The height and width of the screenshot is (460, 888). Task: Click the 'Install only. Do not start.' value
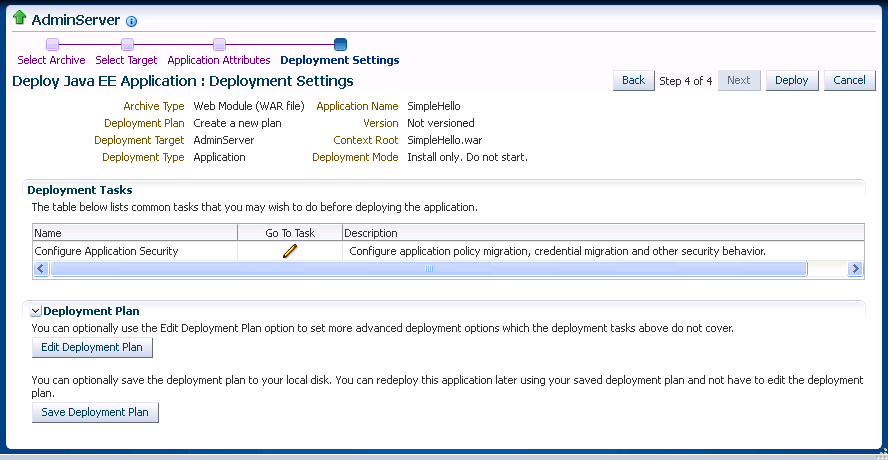467,157
